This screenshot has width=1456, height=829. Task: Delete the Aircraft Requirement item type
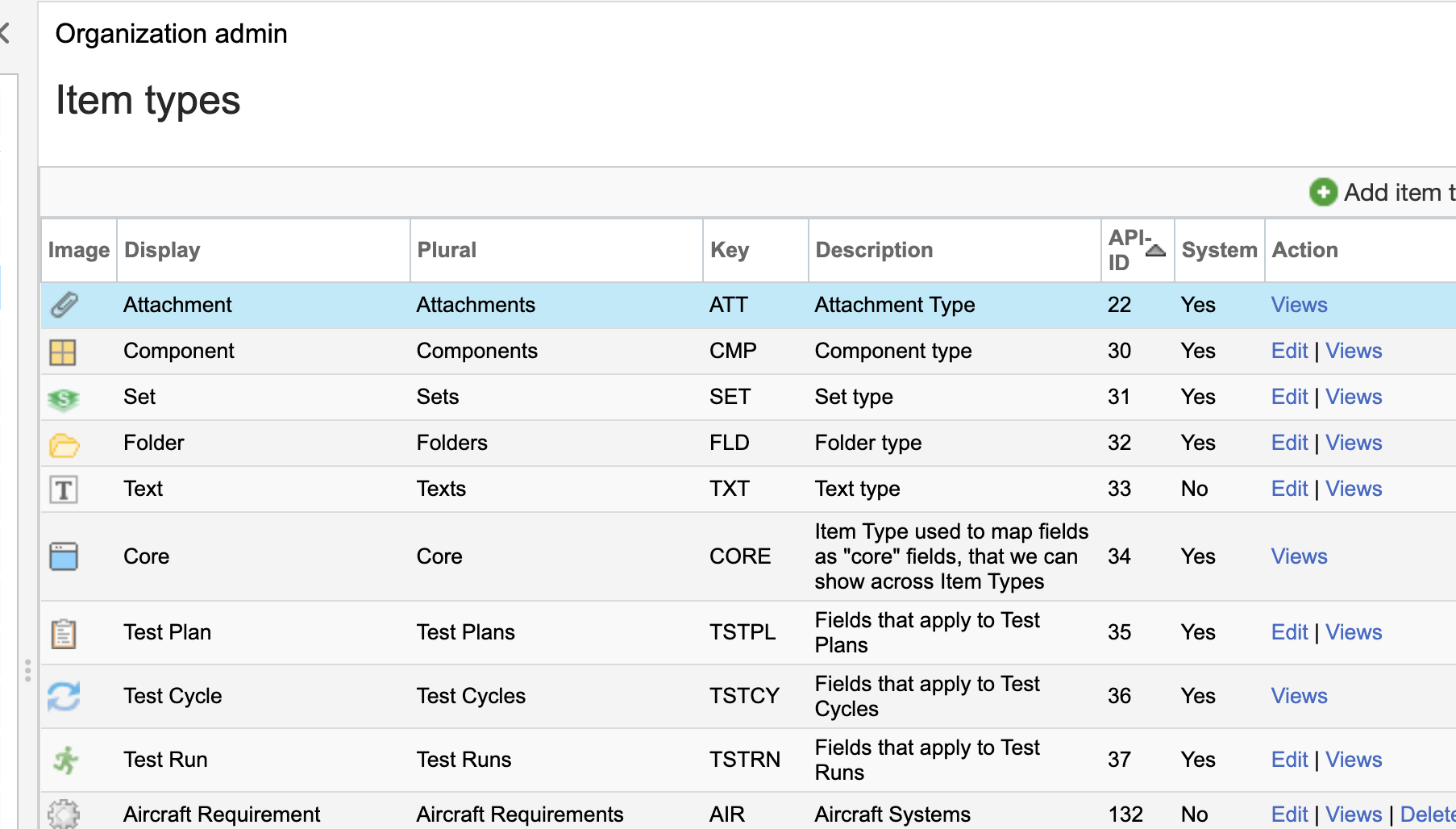(1427, 814)
